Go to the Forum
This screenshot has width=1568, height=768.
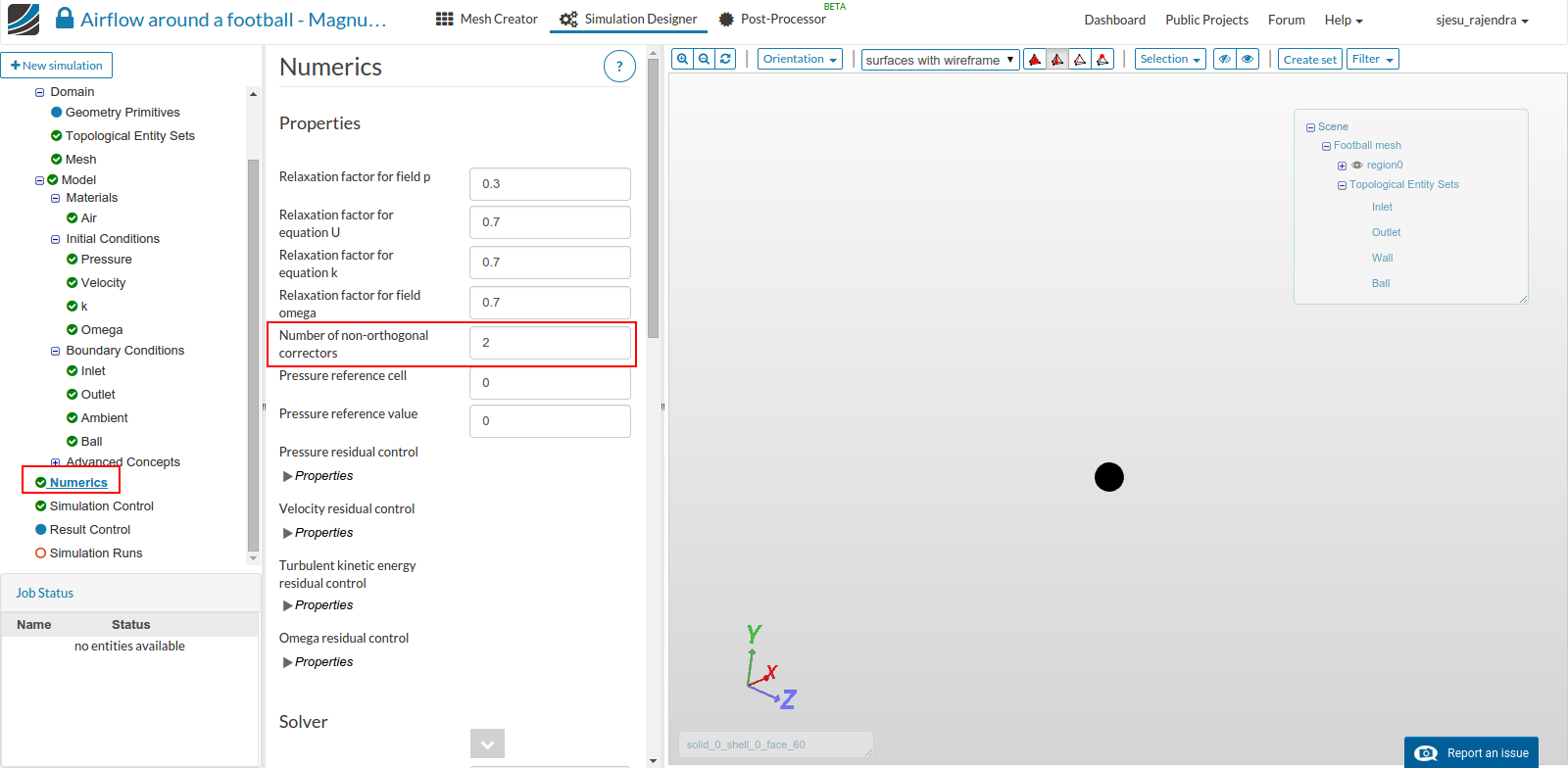(1286, 20)
